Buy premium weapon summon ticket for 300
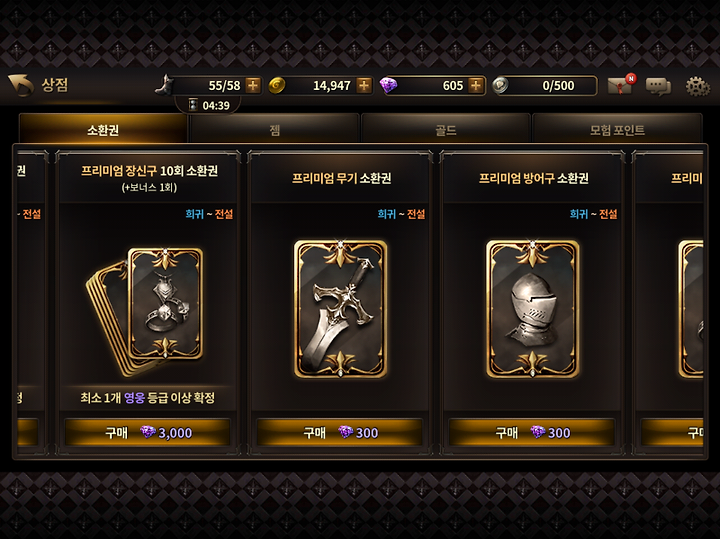The height and width of the screenshot is (539, 720). [x=340, y=432]
